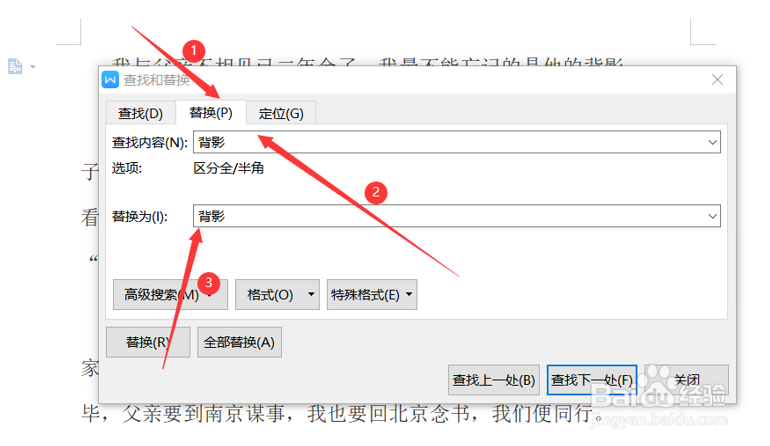Expand the arrow beside the document icon
Image resolution: width=770 pixels, height=446 pixels.
pos(33,66)
